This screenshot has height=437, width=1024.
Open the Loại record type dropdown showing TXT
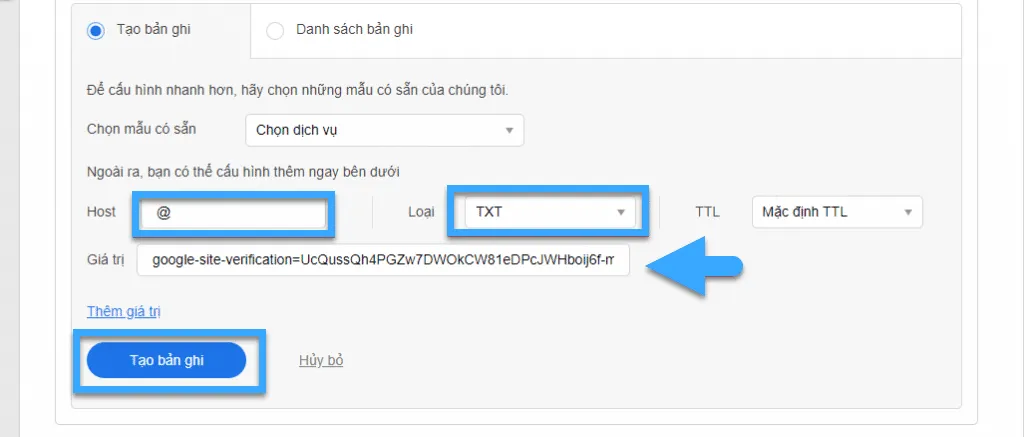tap(549, 212)
